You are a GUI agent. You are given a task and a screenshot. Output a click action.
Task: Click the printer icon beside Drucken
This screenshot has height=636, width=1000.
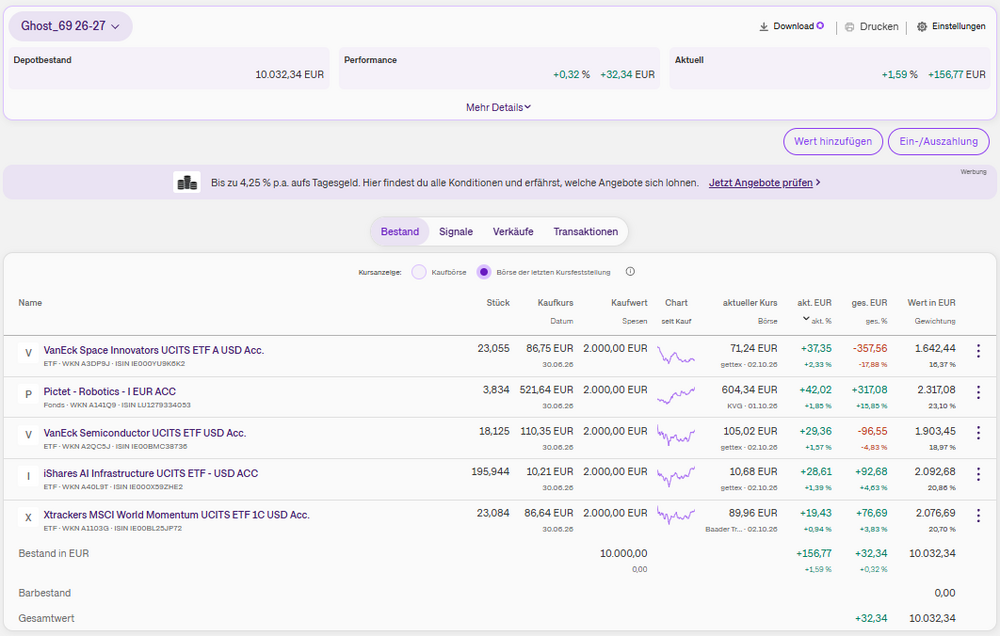[x=849, y=27]
